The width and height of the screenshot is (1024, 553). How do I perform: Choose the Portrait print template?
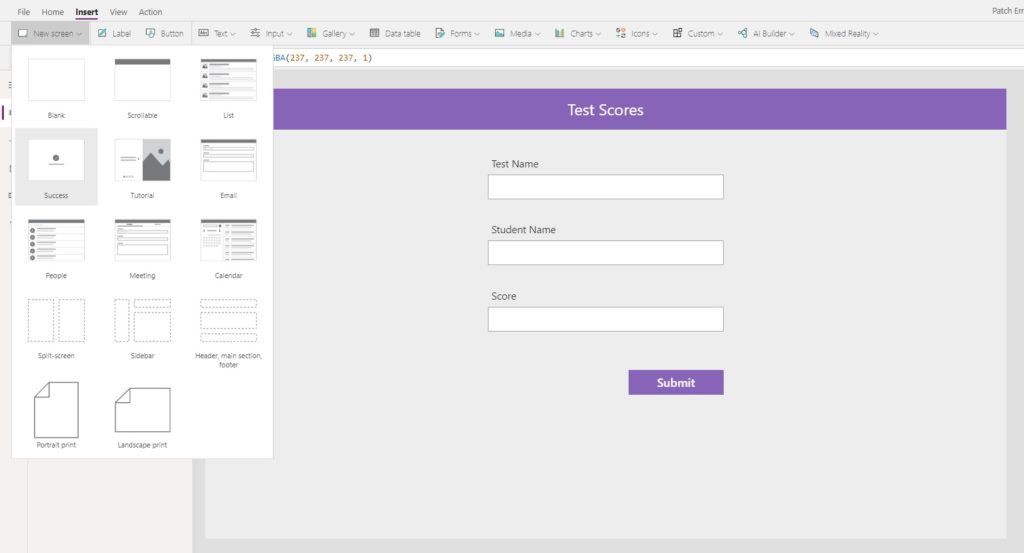(x=56, y=415)
